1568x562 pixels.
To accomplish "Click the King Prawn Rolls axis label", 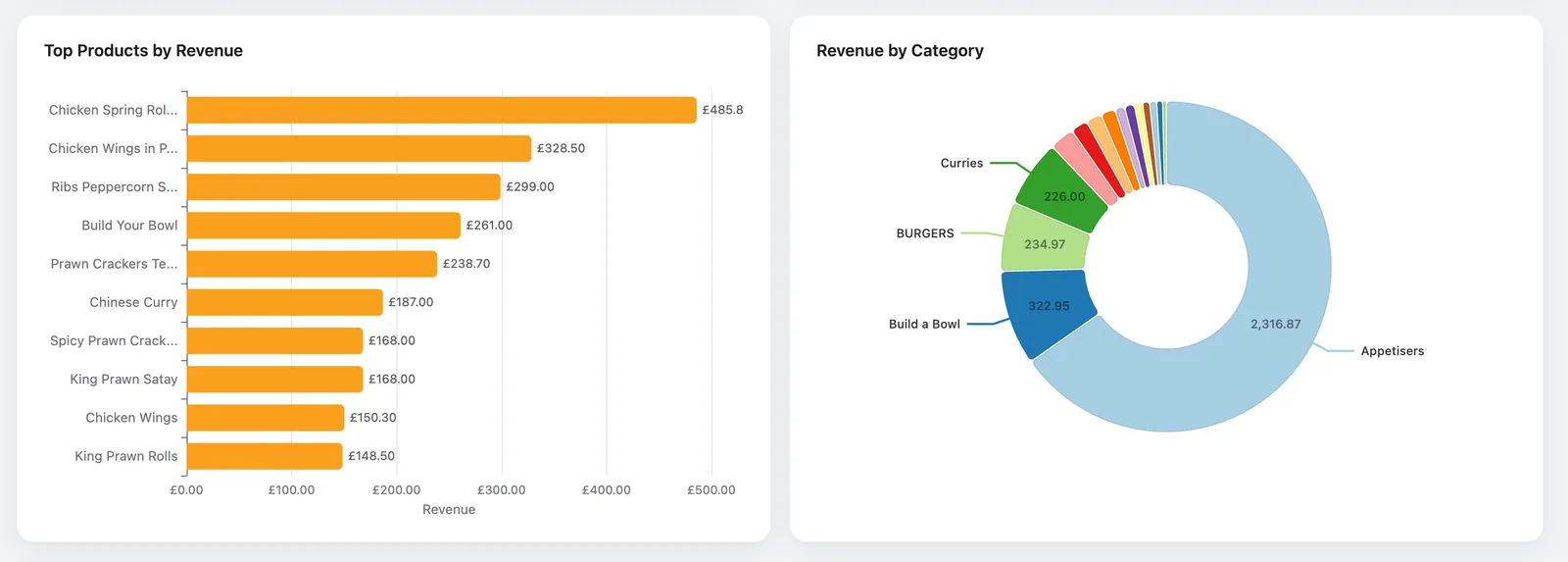I will [x=126, y=456].
